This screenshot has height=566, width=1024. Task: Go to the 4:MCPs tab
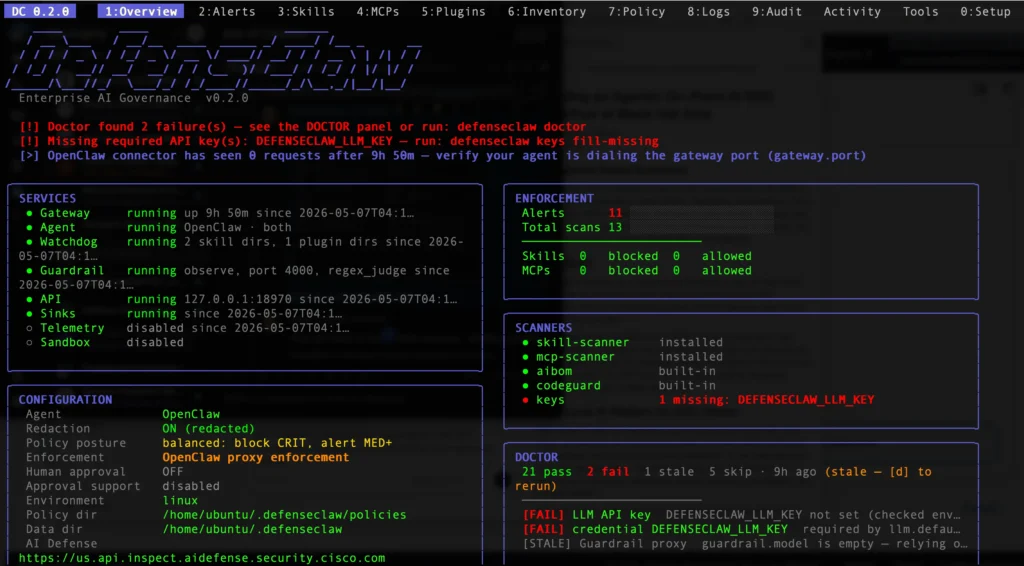tap(377, 11)
